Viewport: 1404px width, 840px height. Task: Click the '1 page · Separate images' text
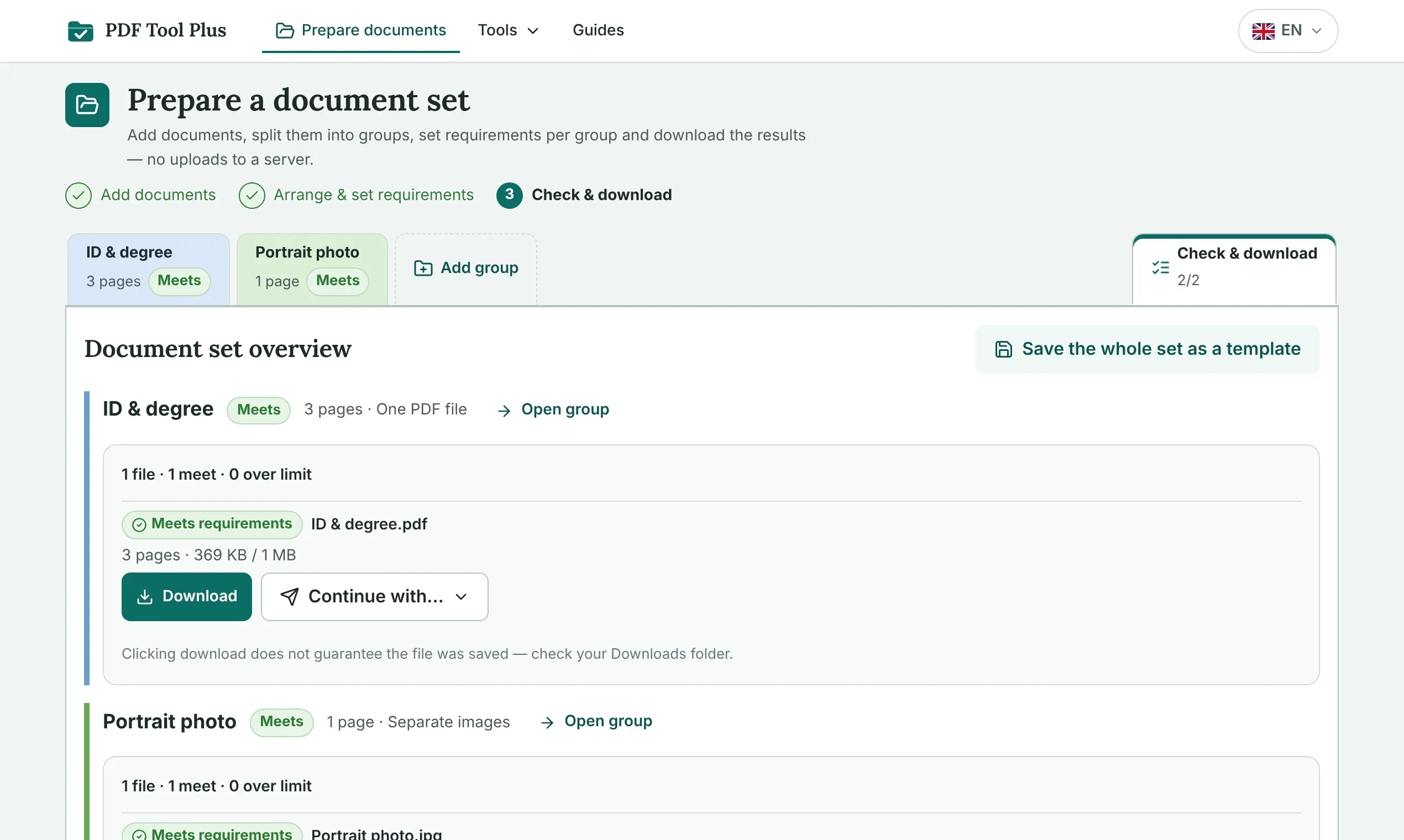(418, 722)
